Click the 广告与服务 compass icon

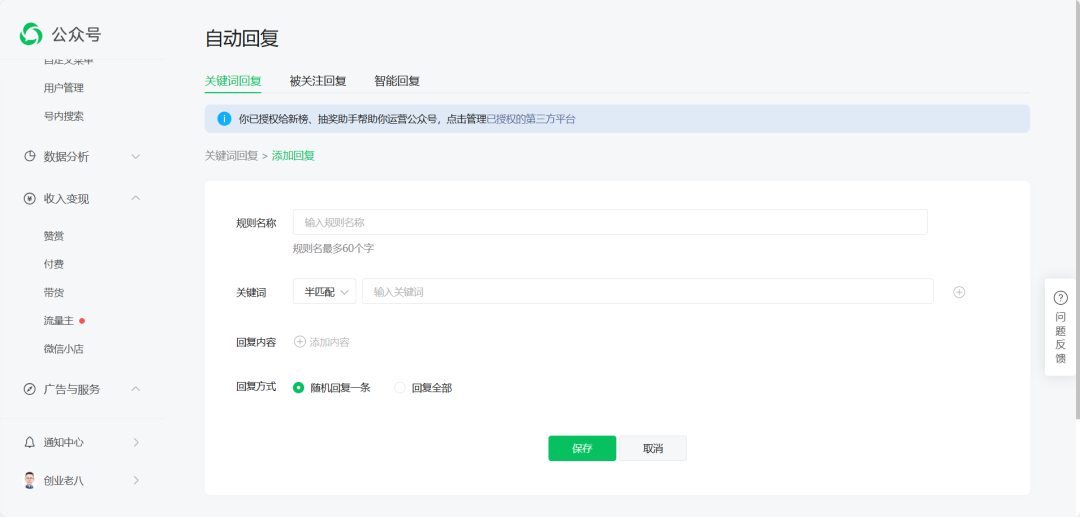point(30,389)
